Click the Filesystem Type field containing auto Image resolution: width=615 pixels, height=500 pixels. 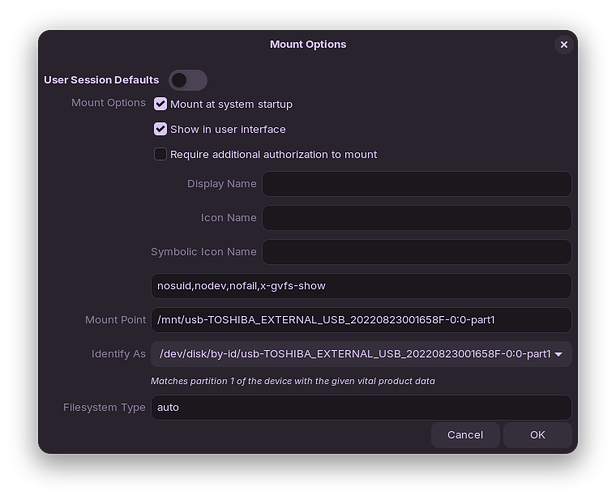(360, 408)
